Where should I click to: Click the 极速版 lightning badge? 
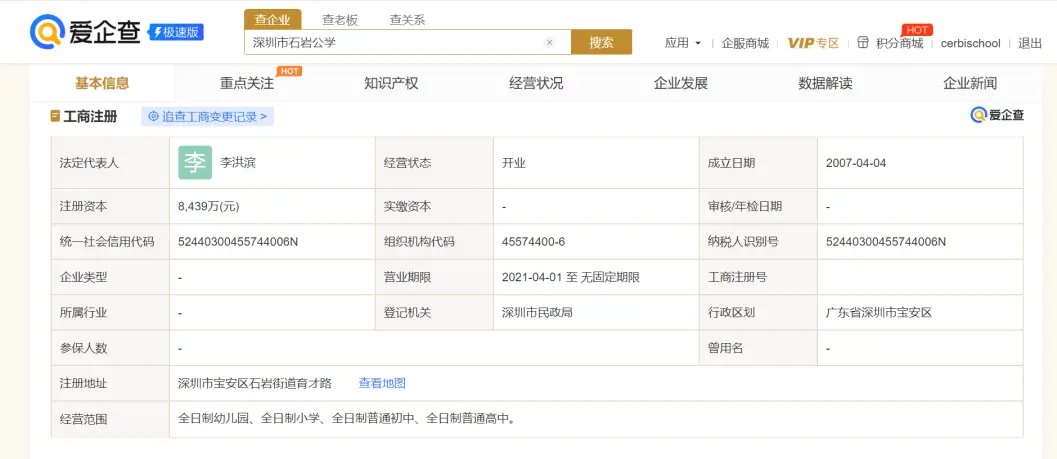coord(176,32)
